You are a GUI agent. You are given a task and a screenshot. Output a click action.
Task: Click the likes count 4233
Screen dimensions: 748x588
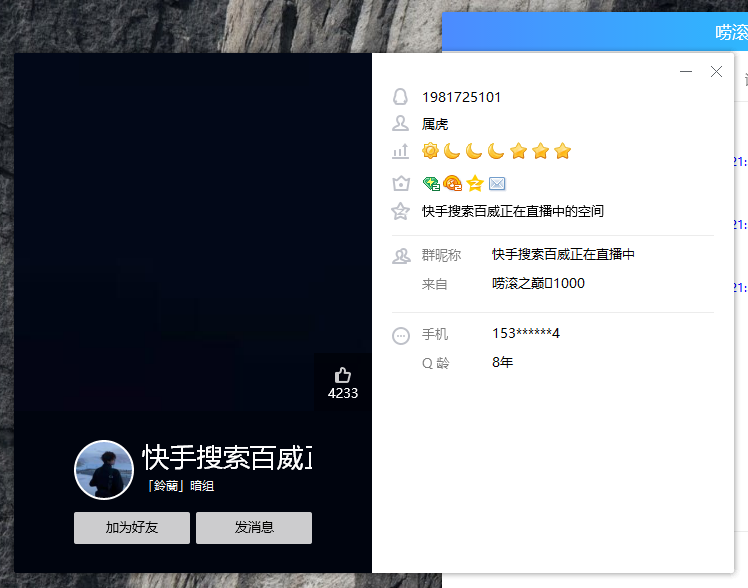pyautogui.click(x=343, y=393)
